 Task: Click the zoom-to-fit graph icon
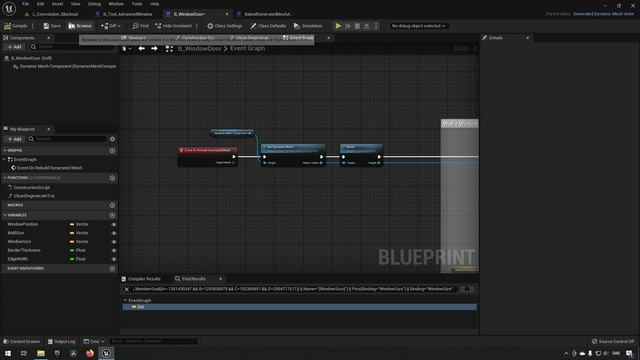click(x=169, y=49)
